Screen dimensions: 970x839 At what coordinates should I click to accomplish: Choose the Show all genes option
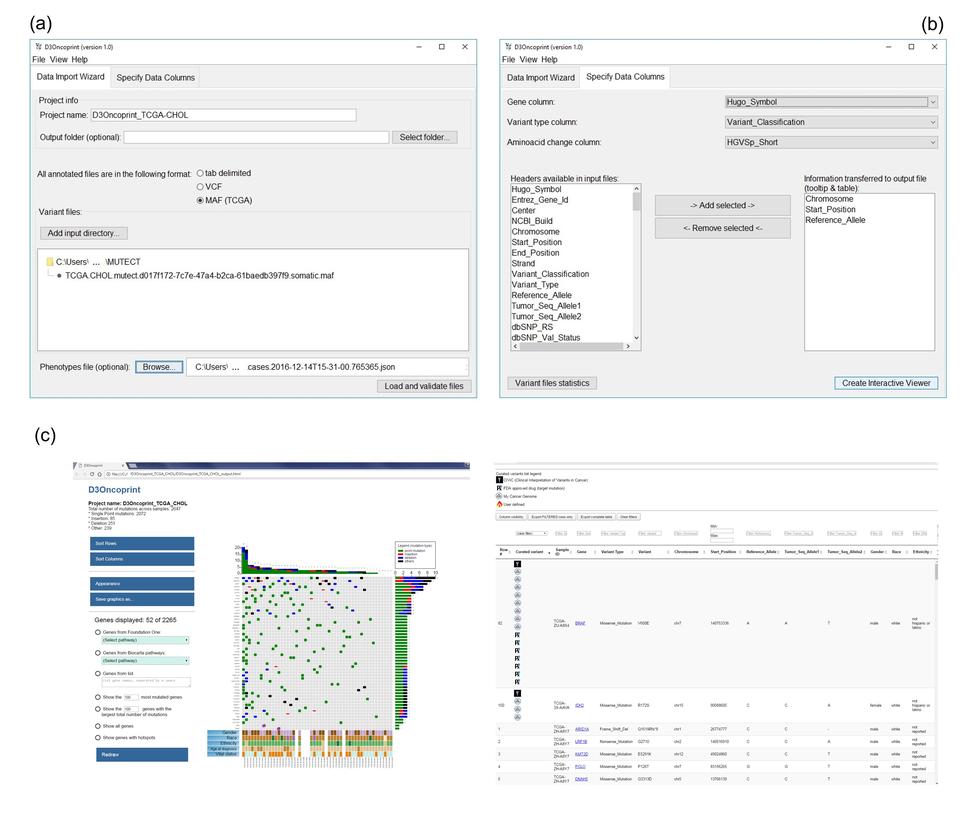(x=96, y=726)
